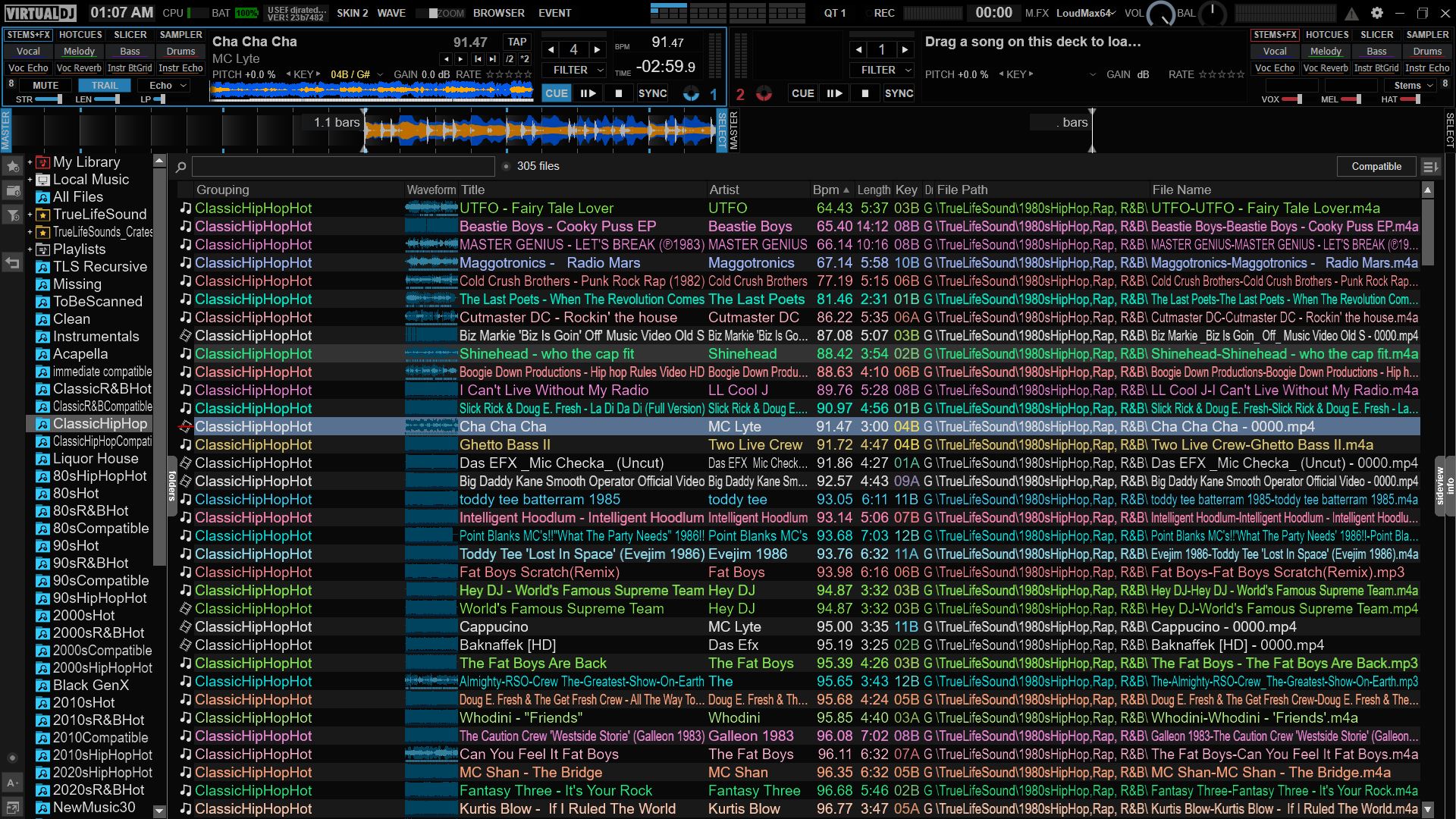Click the Playlists folder icon
The height and width of the screenshot is (819, 1456).
click(x=43, y=249)
